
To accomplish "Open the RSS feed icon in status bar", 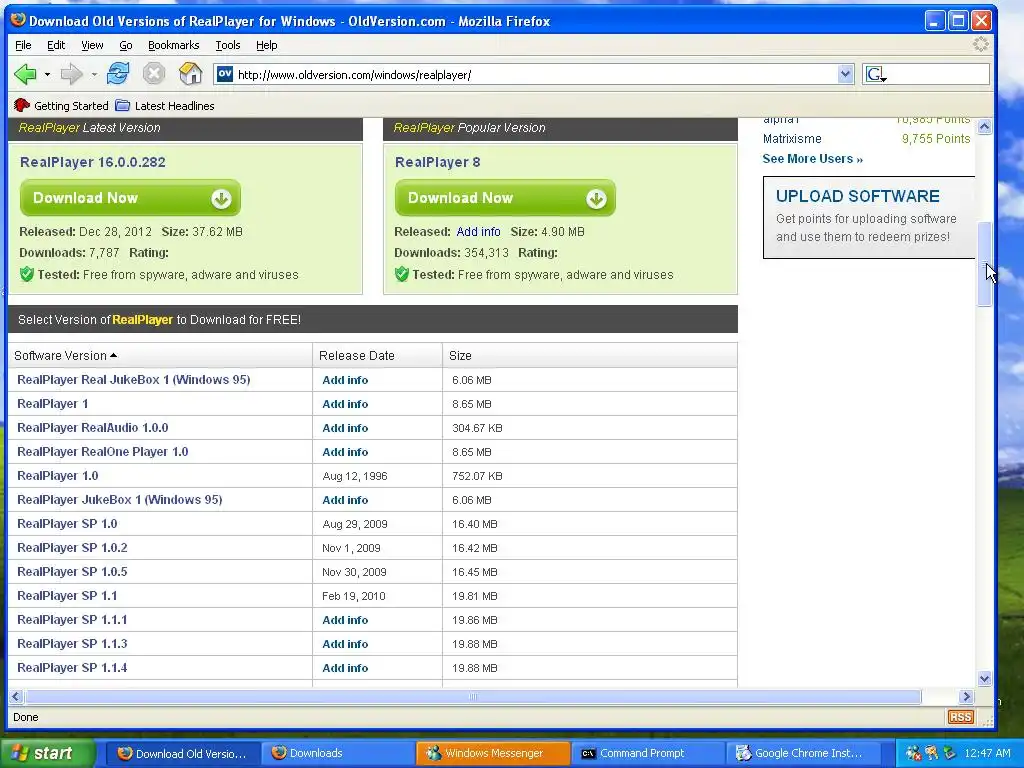I will (x=960, y=717).
